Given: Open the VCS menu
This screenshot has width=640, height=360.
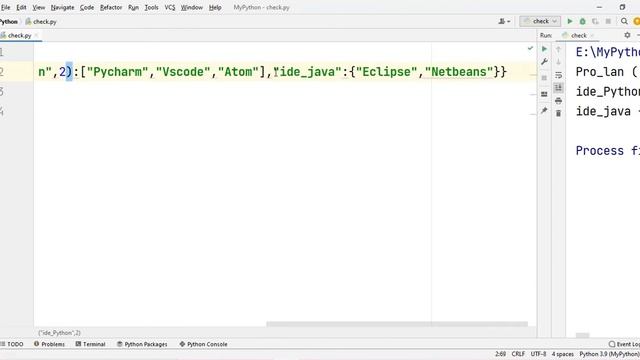Looking at the screenshot, I should 170,7.
